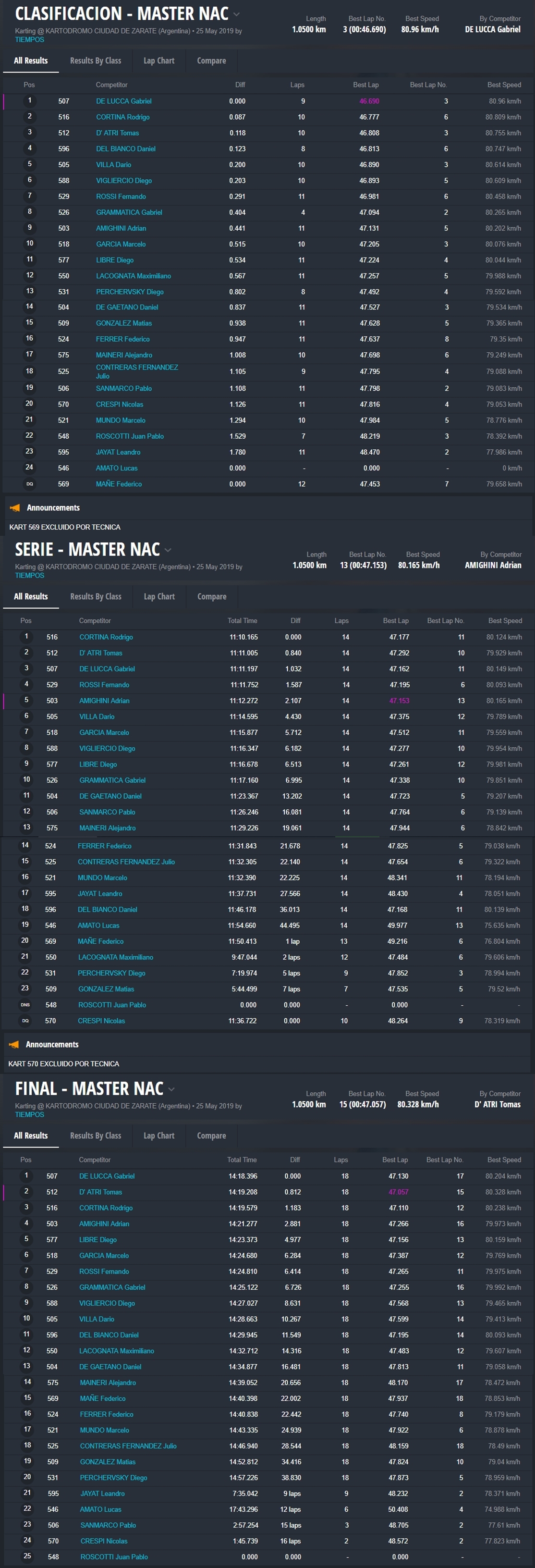Screen dimensions: 535x1568
Task: Expand the FINAL - MASTER NAC title dropdown
Action: point(171,1089)
